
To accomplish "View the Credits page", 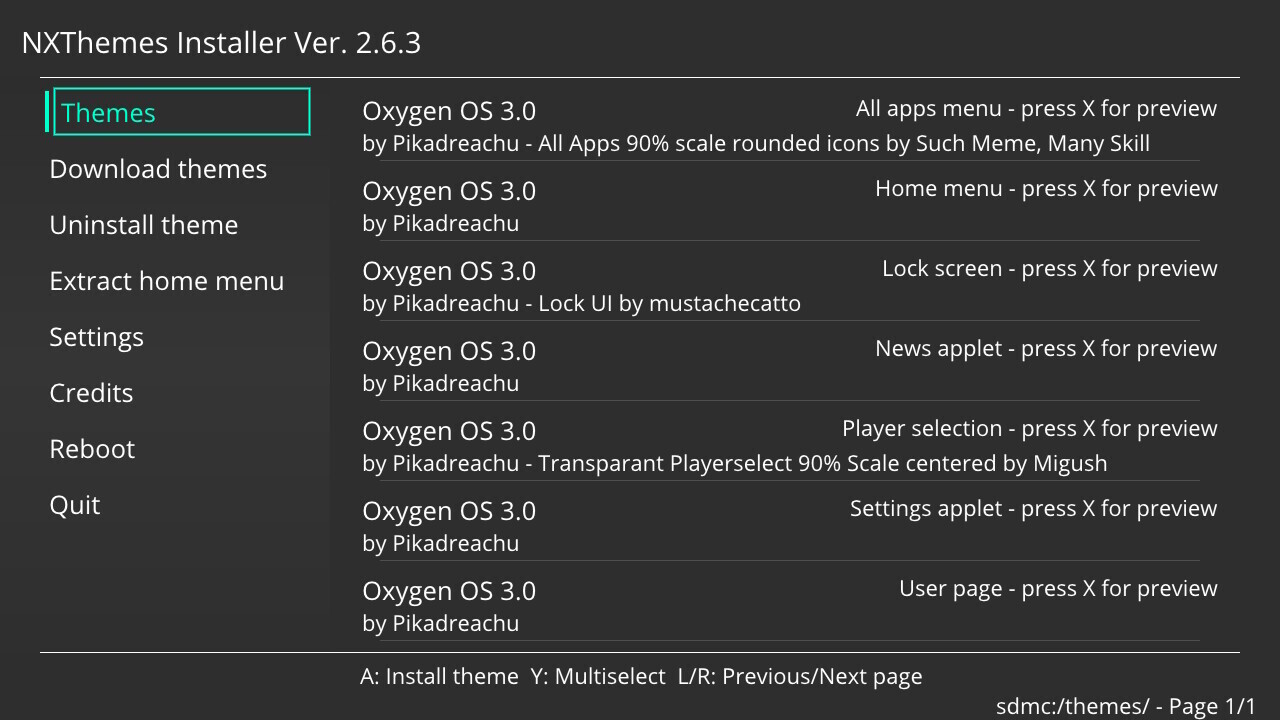I will (91, 393).
